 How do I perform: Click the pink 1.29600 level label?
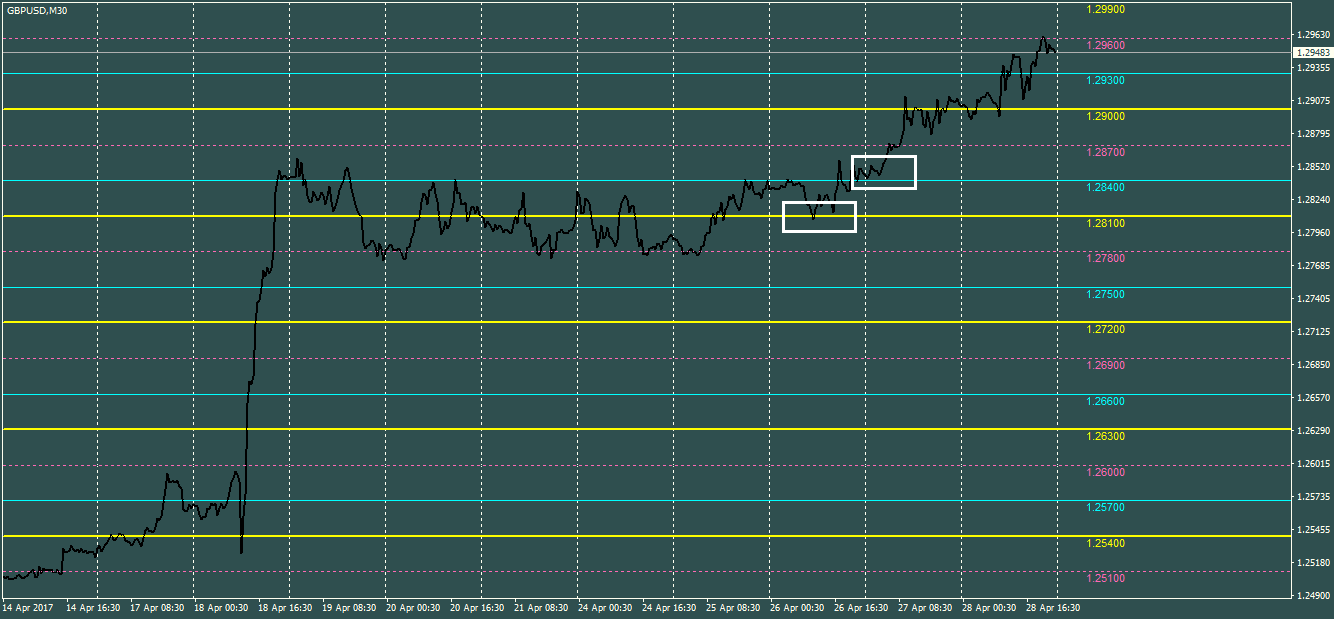click(x=1105, y=45)
